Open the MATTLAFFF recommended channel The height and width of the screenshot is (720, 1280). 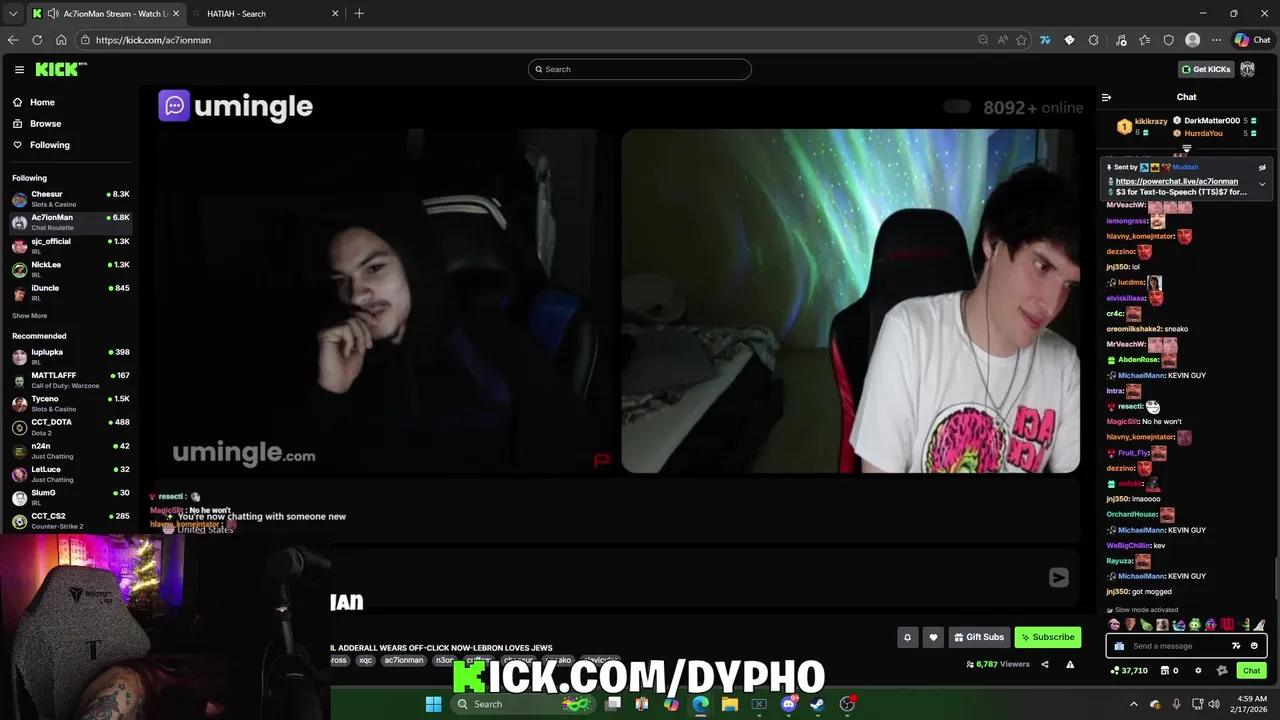pos(70,380)
